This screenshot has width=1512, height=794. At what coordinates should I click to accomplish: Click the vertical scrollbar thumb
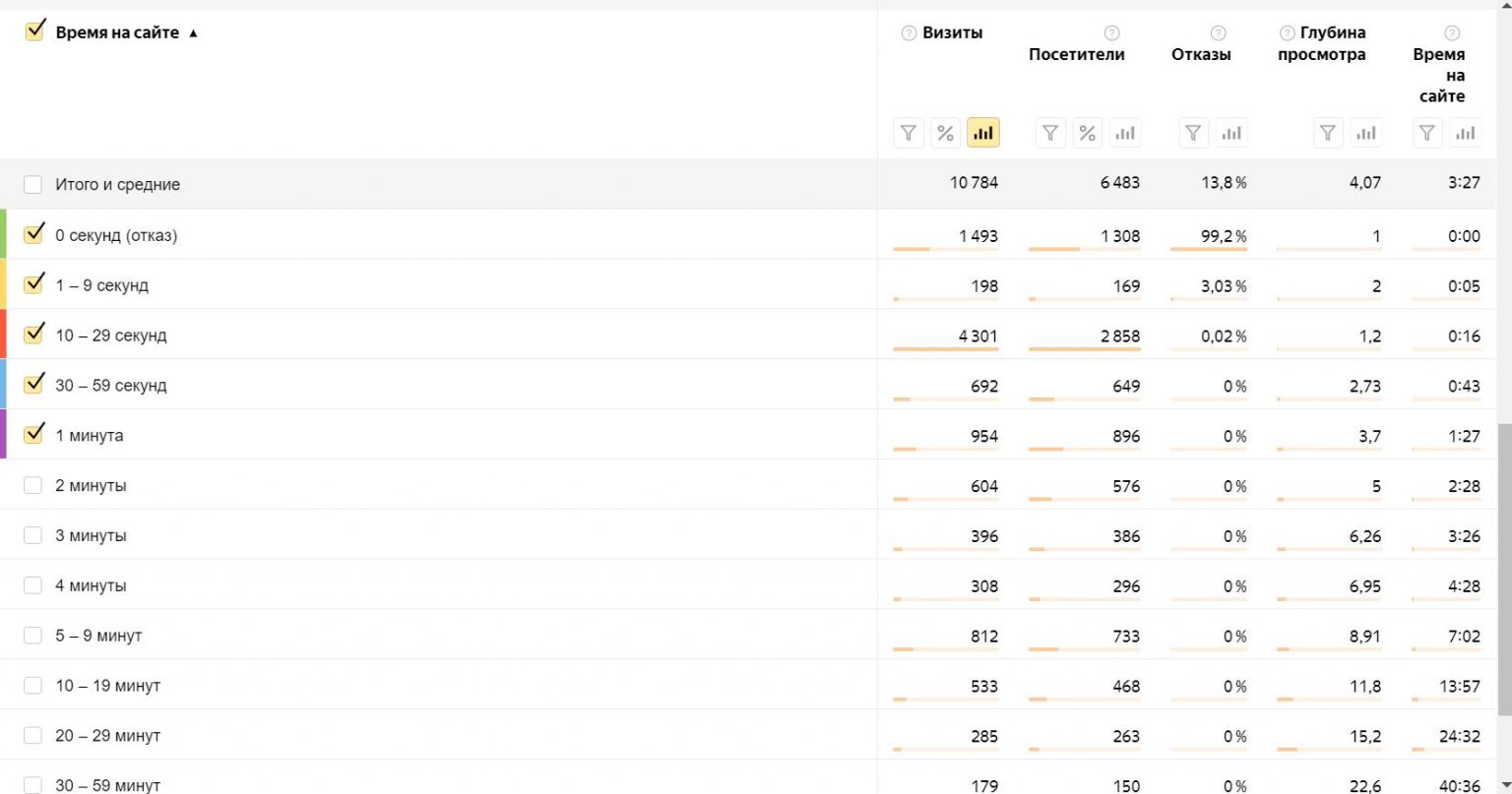(x=1503, y=572)
